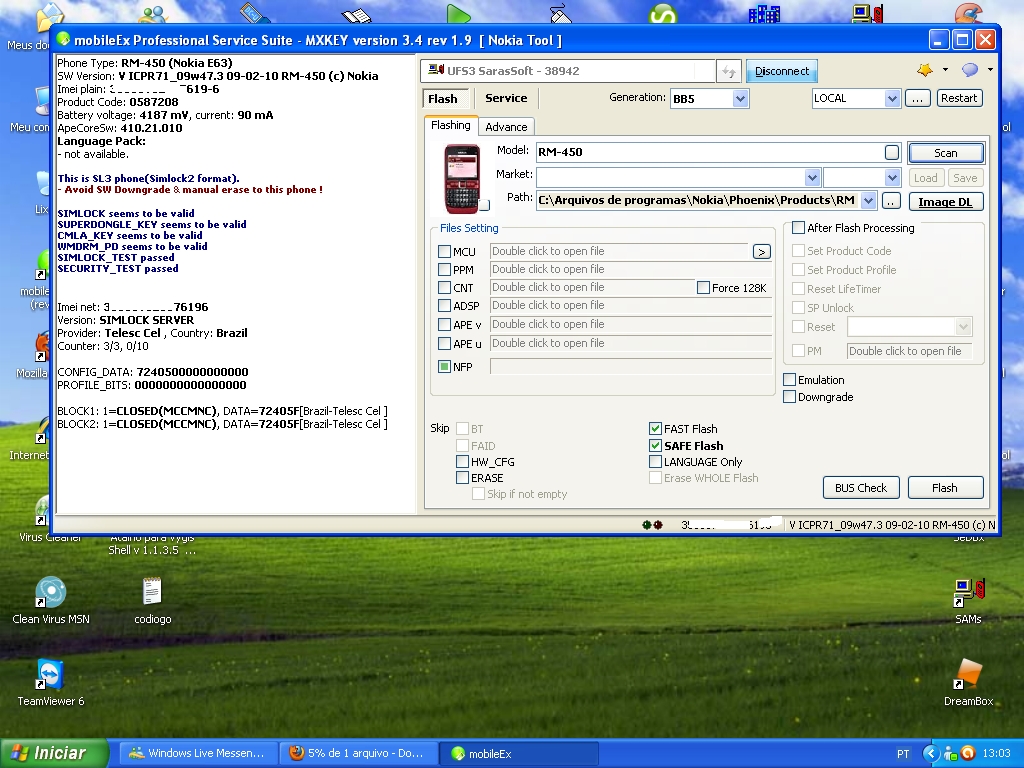
Task: Expand the star icon dropdown arrow
Action: (x=945, y=70)
